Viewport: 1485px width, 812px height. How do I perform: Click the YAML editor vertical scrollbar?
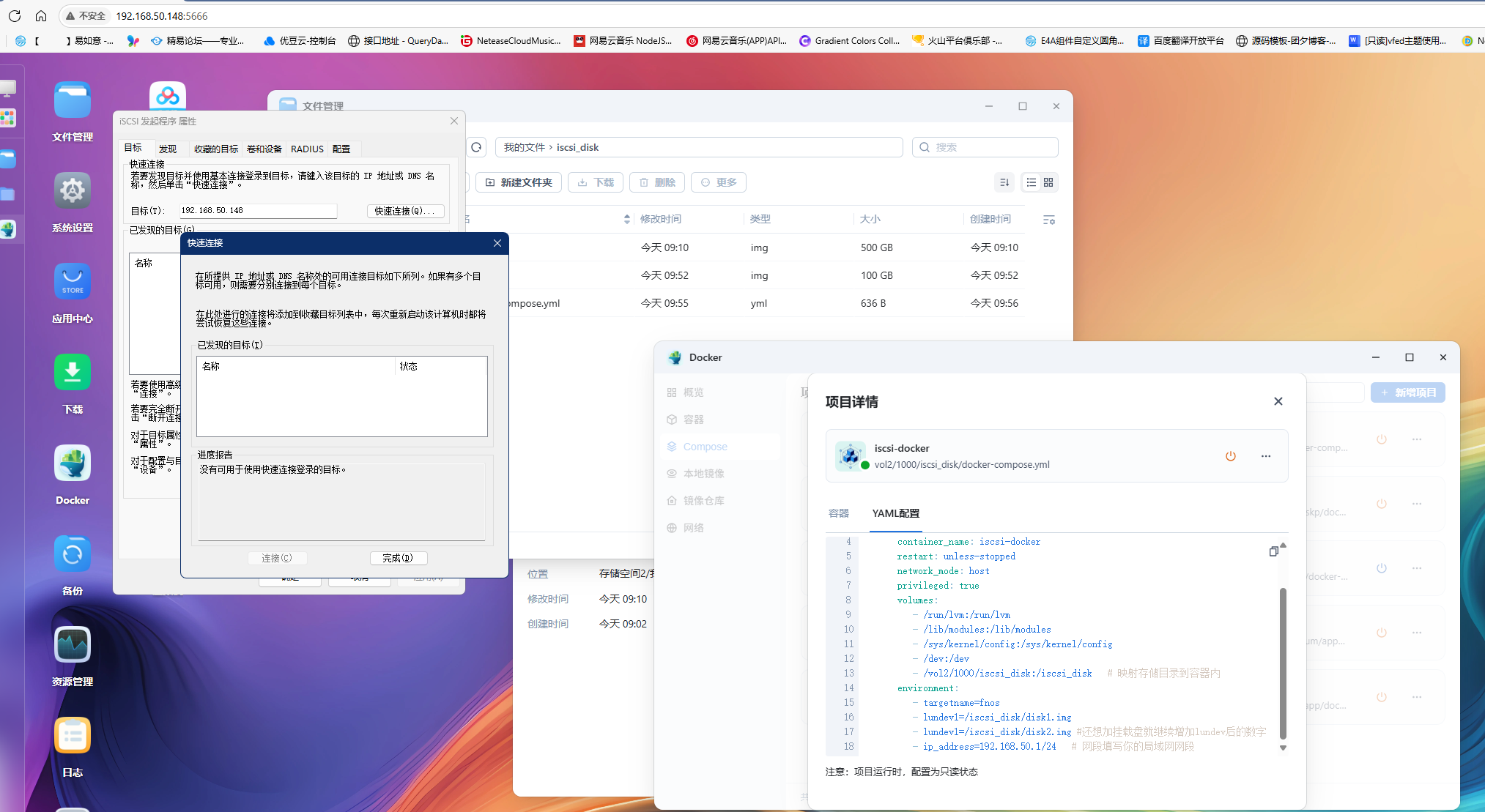tap(1283, 663)
